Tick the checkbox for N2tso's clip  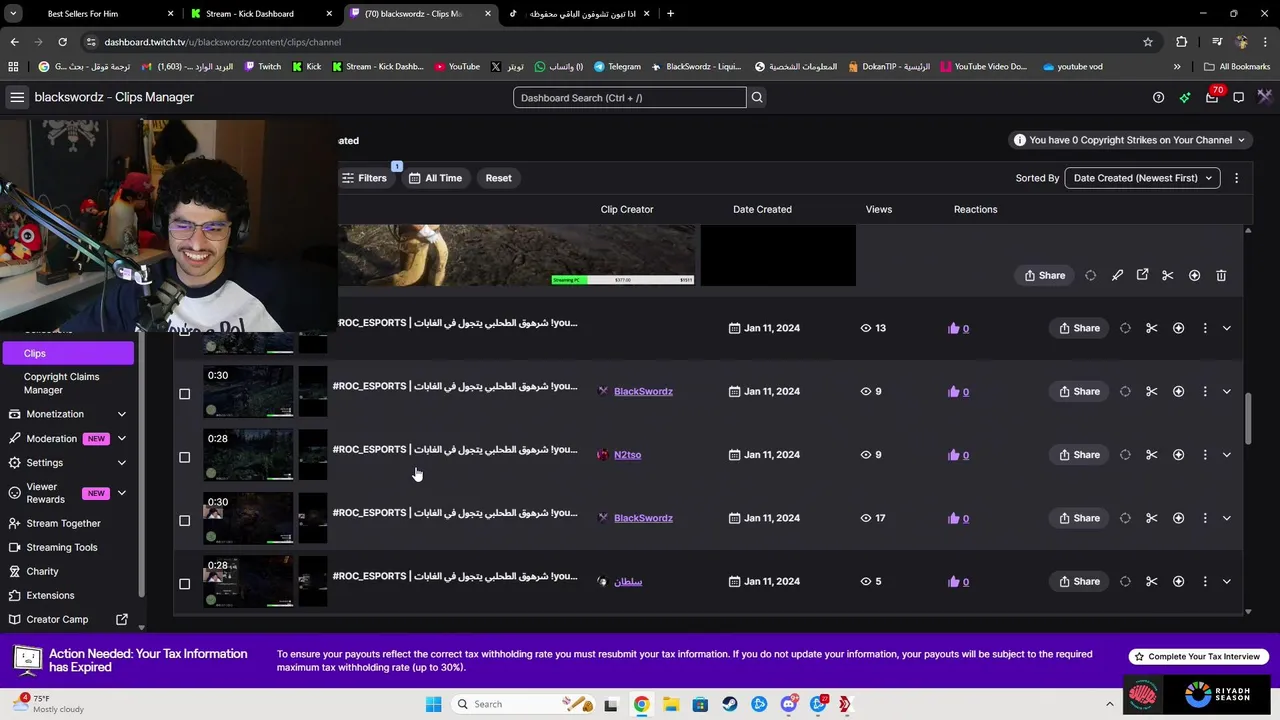(184, 457)
